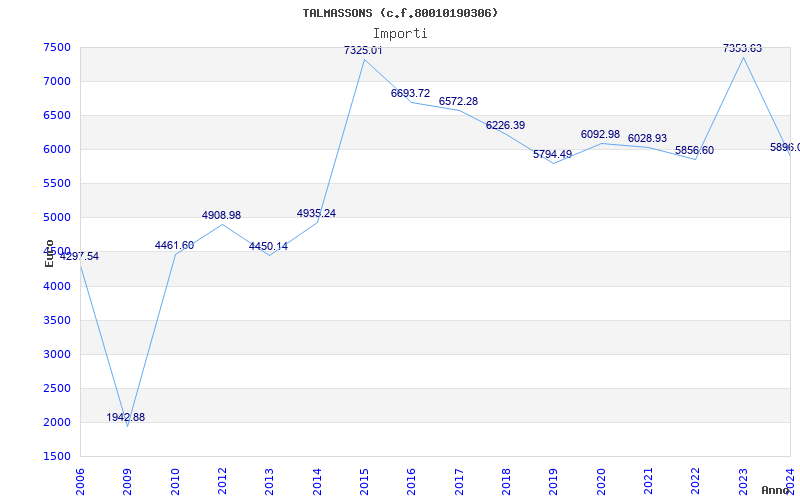
Task: Click y-axis tick 5500
Action: coord(57,184)
